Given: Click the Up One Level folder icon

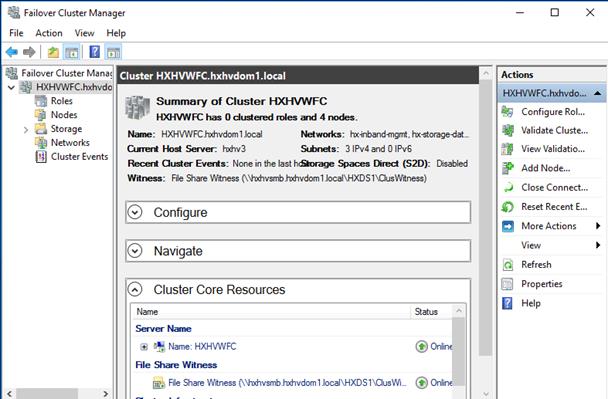Looking at the screenshot, I should [x=53, y=52].
